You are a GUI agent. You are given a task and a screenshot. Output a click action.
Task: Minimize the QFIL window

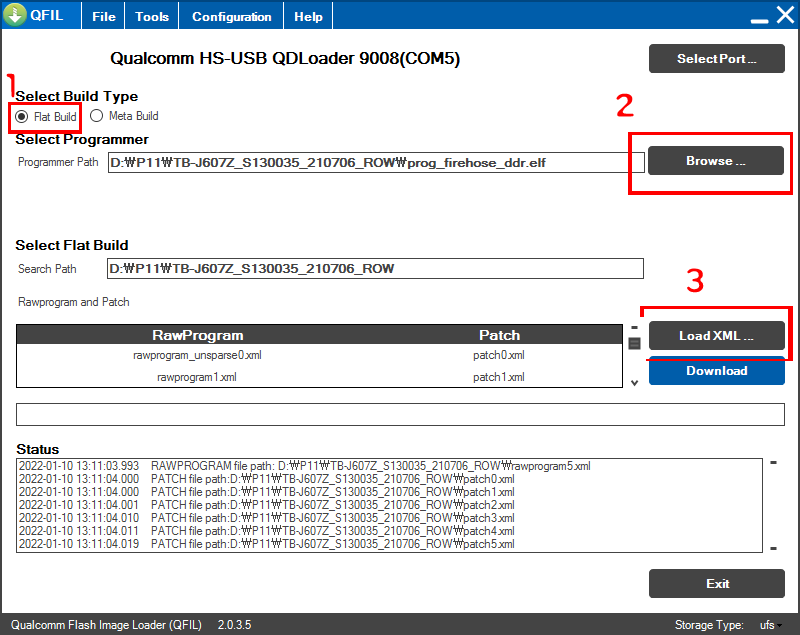[x=759, y=20]
